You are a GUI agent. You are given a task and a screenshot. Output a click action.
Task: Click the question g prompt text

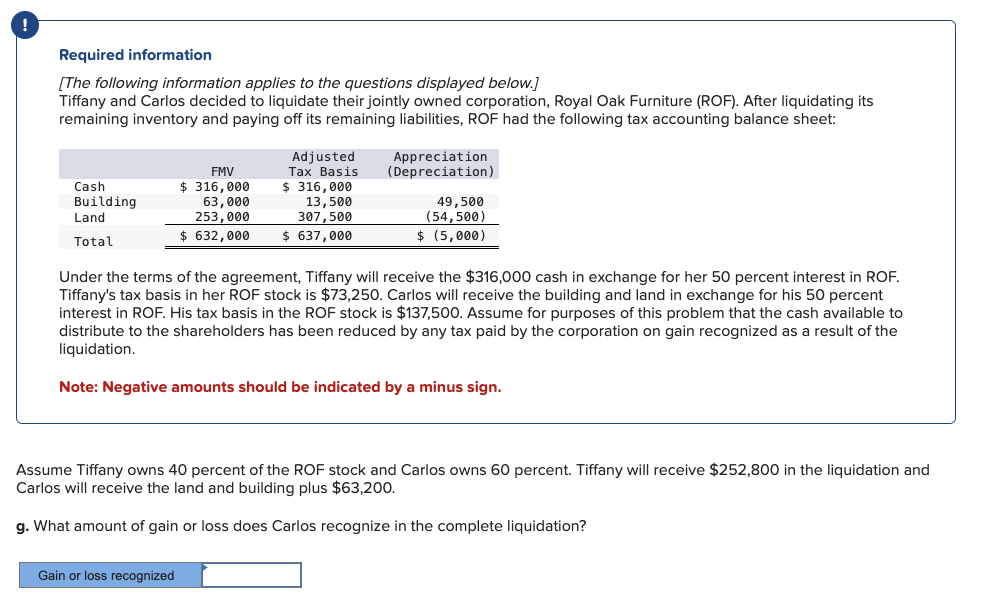tap(300, 526)
